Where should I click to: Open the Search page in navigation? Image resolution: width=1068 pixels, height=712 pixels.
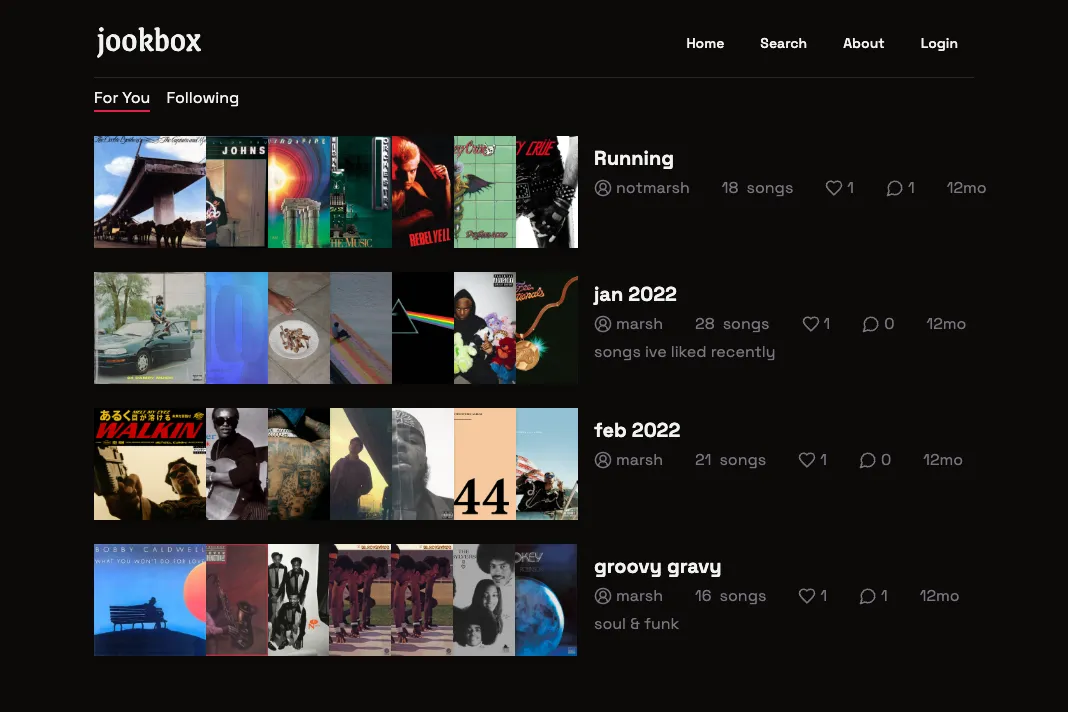click(783, 43)
